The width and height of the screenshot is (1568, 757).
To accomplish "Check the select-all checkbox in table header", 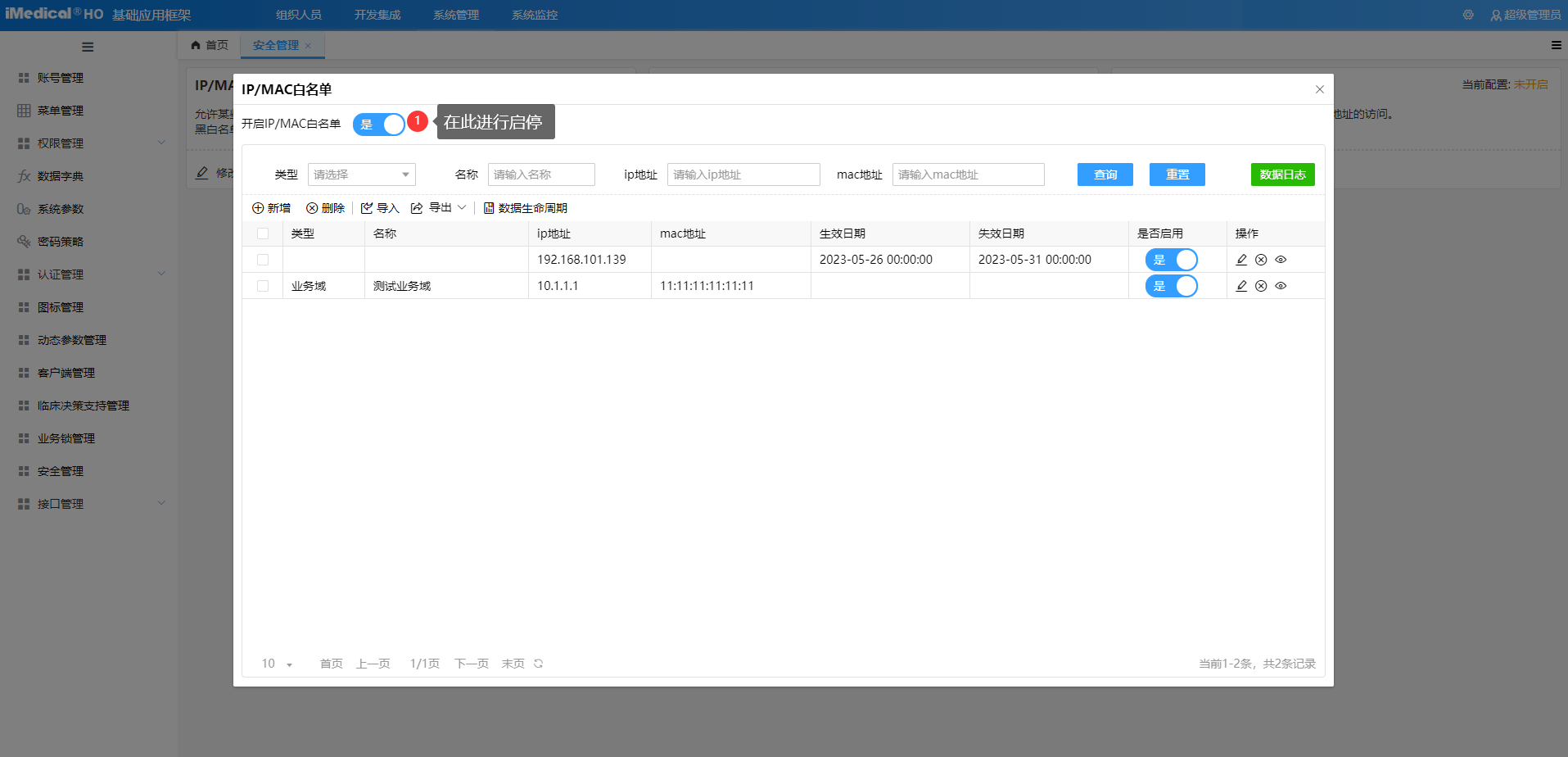I will click(263, 233).
